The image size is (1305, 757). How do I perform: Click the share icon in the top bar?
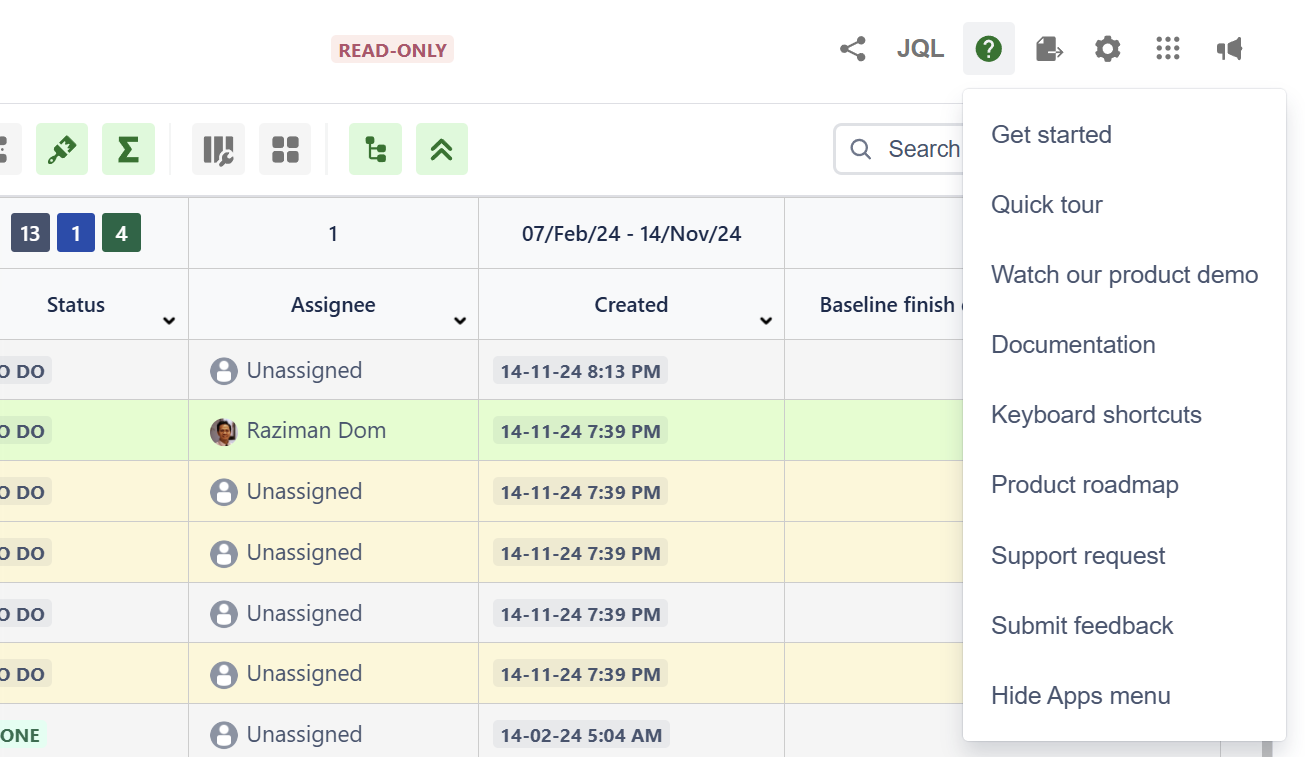click(852, 49)
